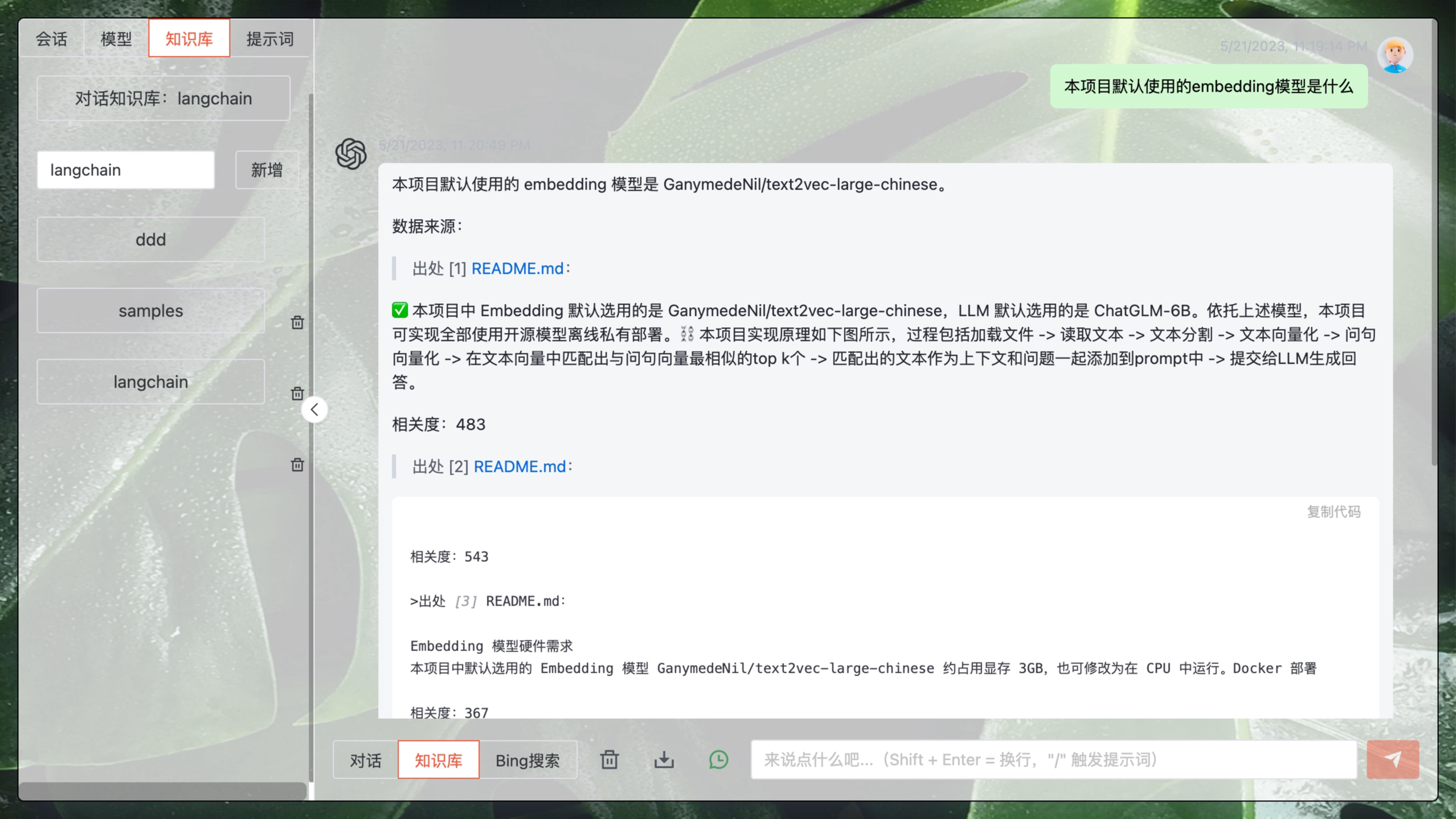
Task: Enable Bing搜索 mode
Action: click(527, 760)
